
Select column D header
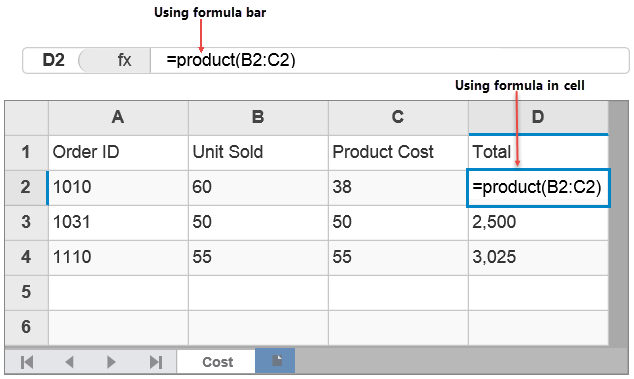click(x=538, y=117)
